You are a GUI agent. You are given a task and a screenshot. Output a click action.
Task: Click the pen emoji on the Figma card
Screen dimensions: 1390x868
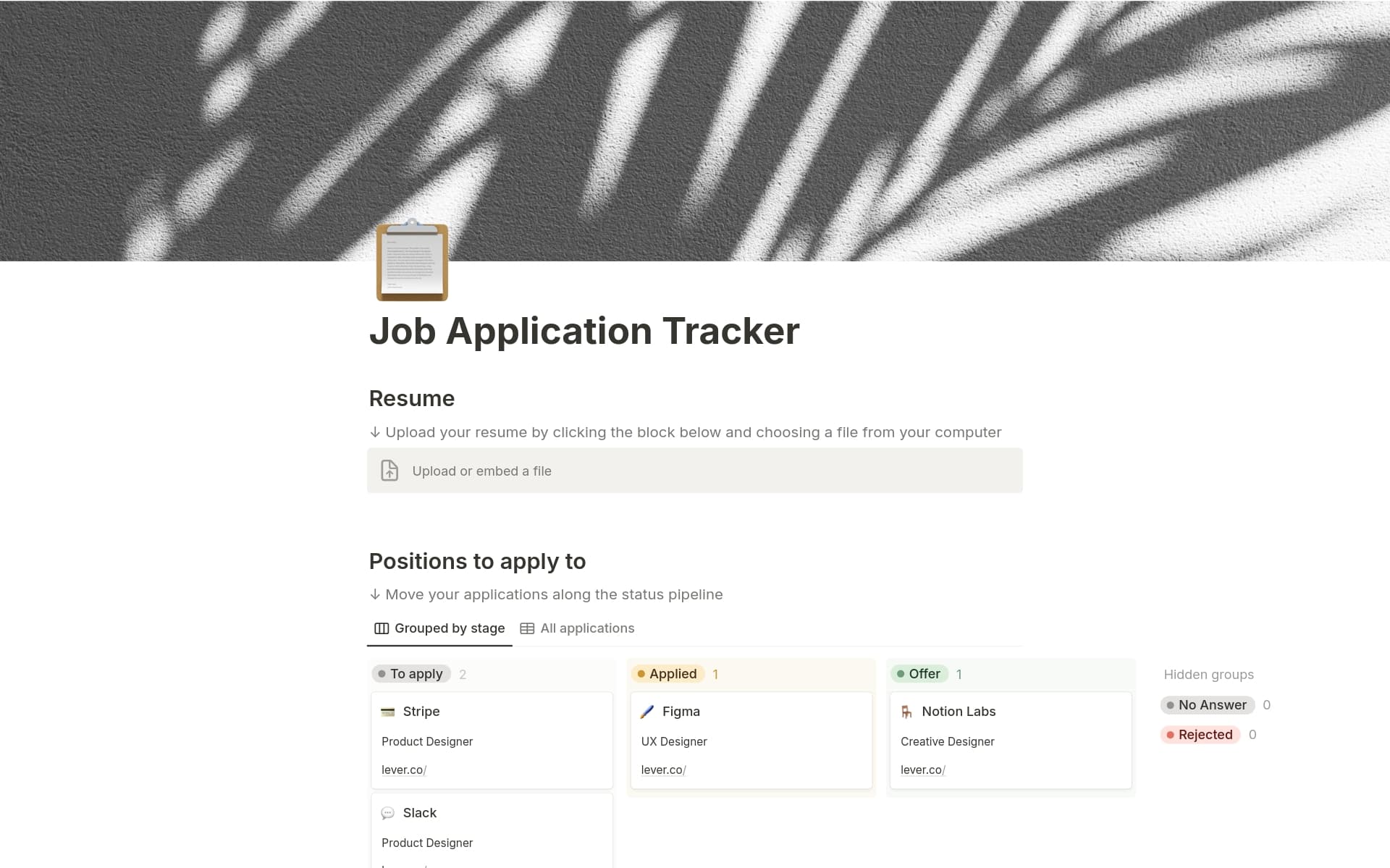pos(648,711)
